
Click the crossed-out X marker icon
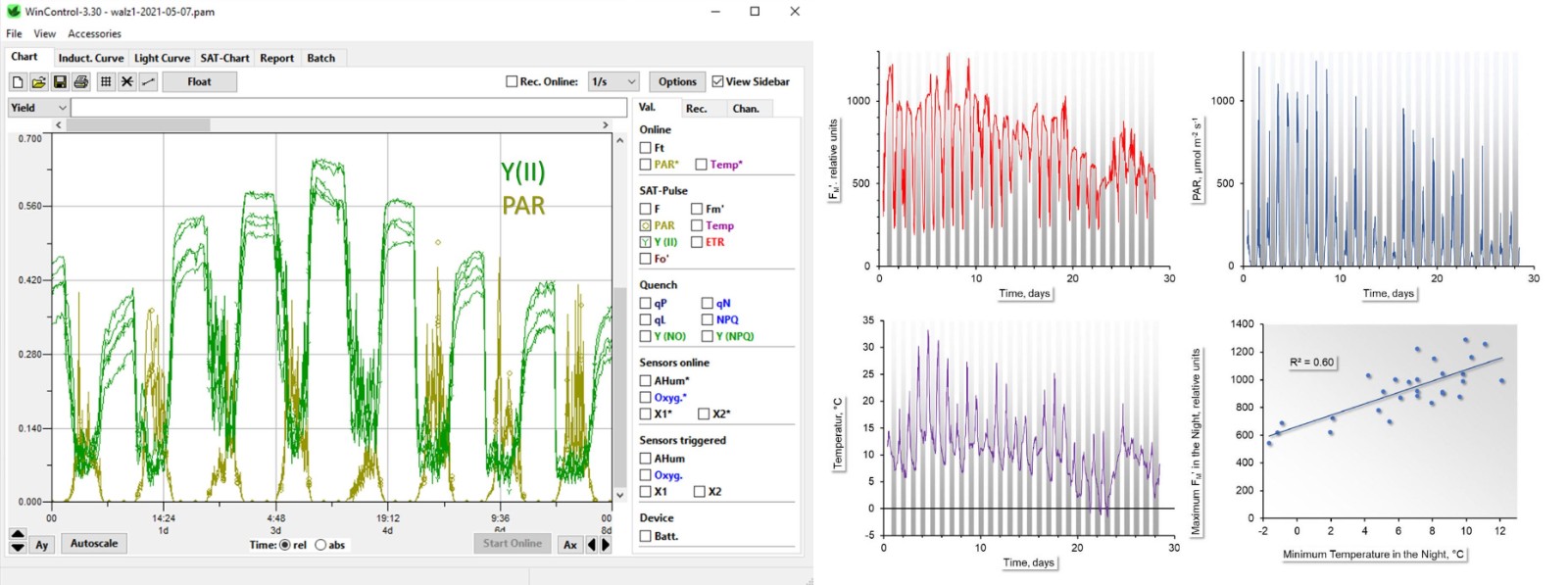[x=127, y=82]
